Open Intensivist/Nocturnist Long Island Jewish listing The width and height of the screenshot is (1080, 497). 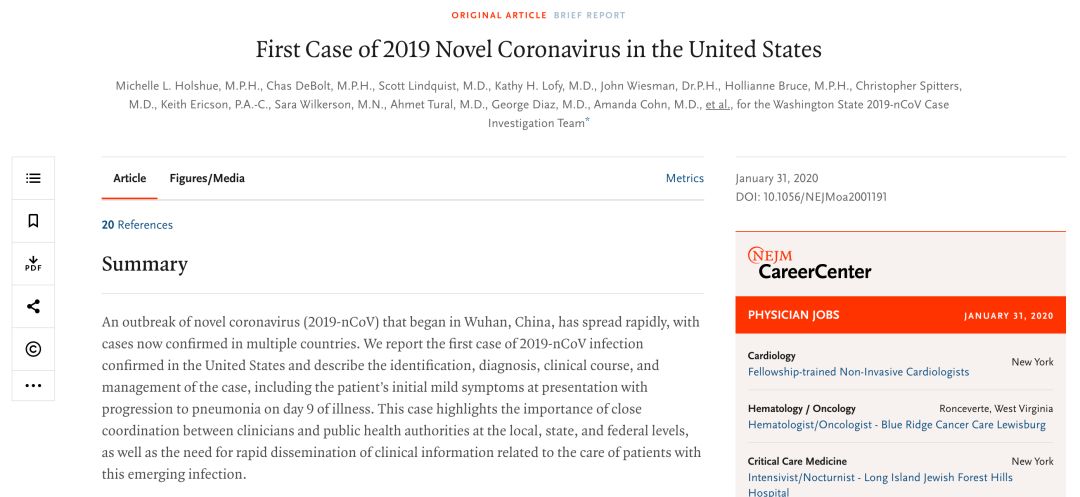[x=880, y=478]
